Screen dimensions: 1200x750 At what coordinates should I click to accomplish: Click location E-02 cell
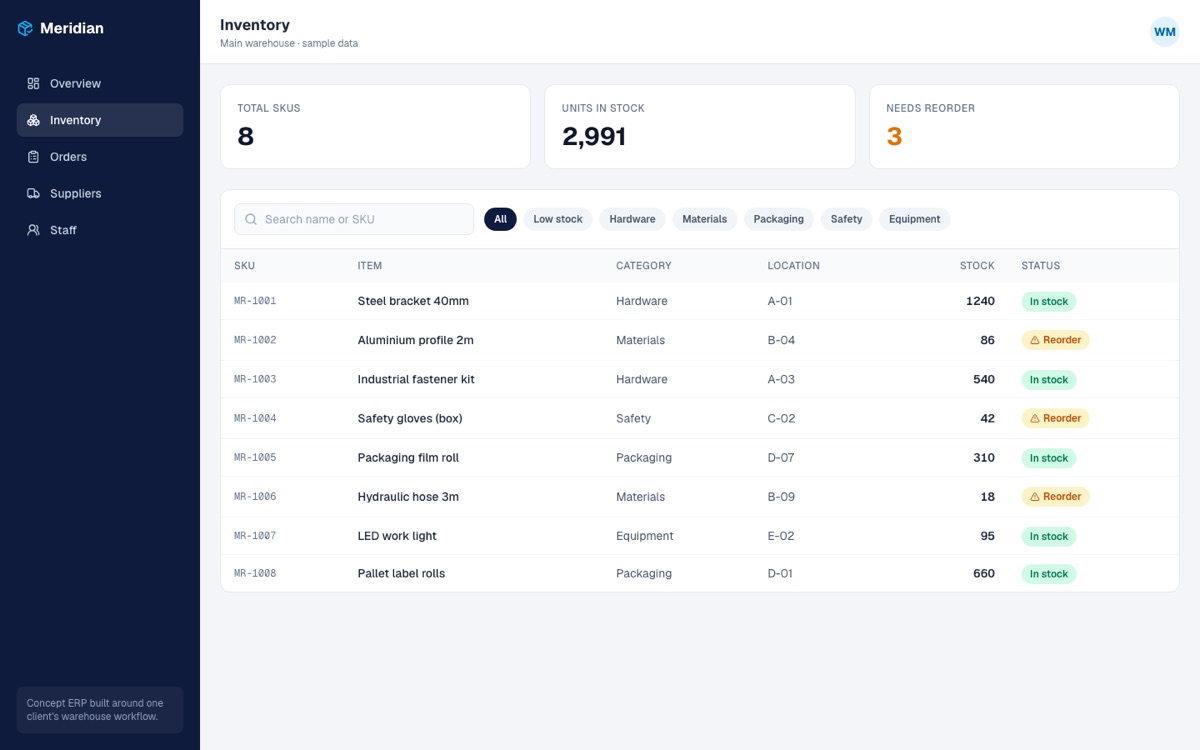point(781,536)
